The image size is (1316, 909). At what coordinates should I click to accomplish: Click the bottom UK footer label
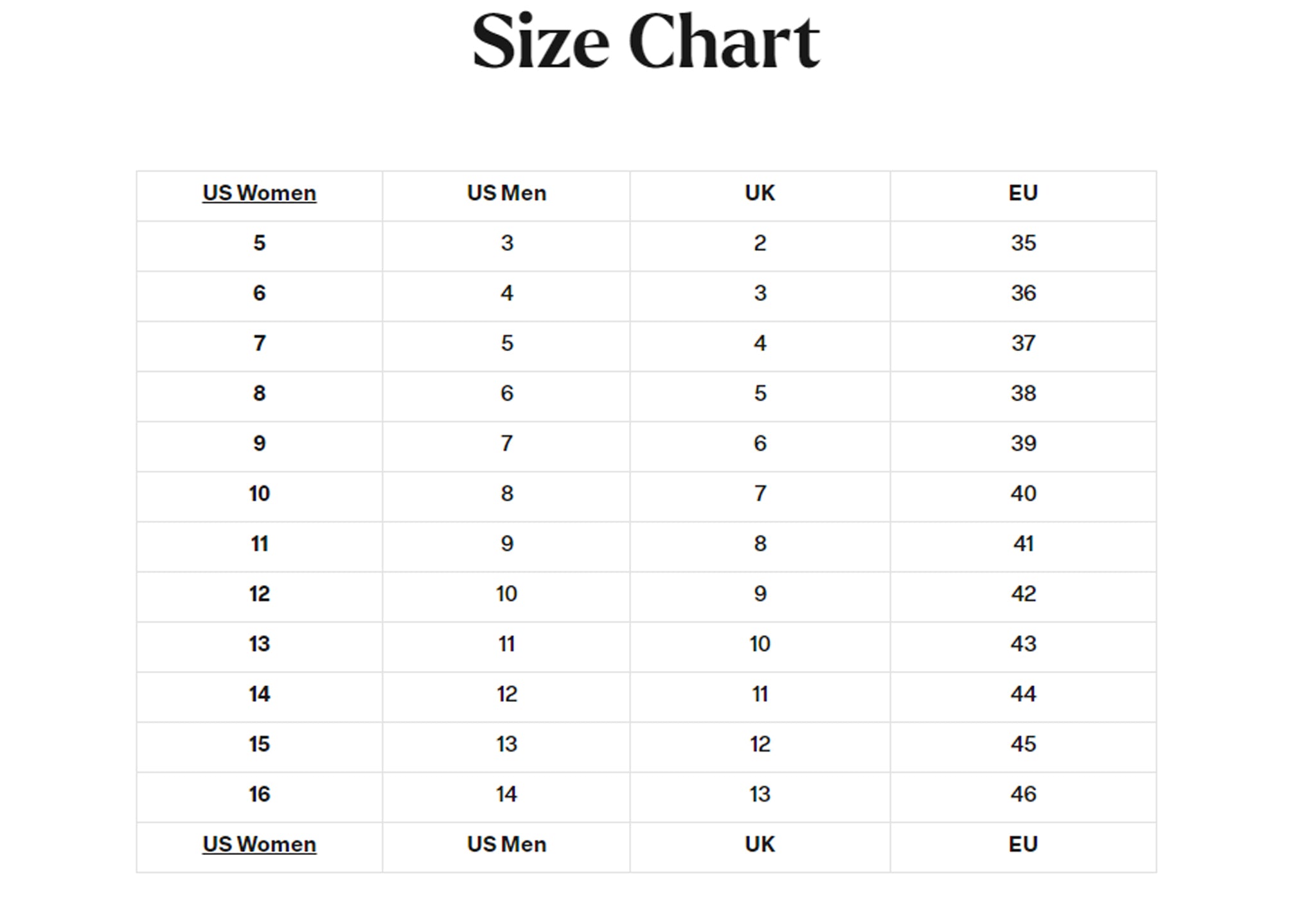click(x=760, y=844)
